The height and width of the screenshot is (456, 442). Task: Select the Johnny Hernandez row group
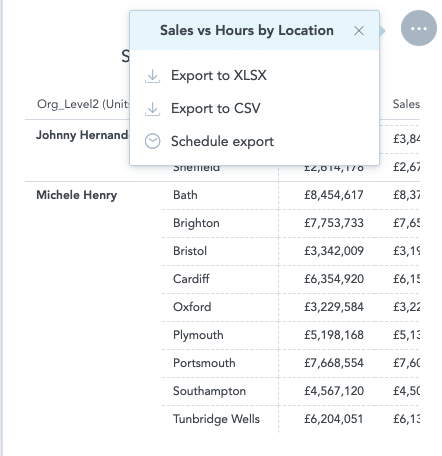click(x=82, y=135)
